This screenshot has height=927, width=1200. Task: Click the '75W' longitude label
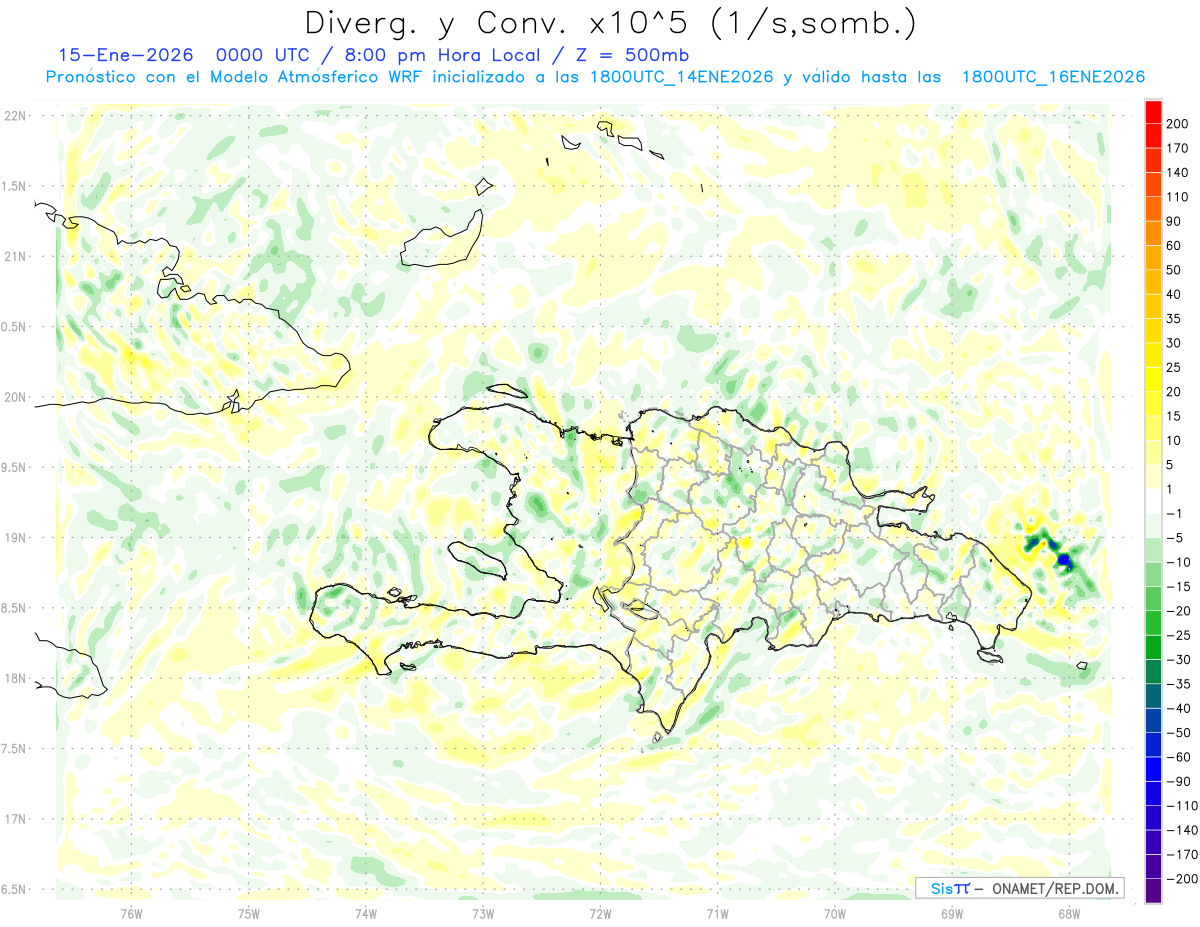coord(249,914)
